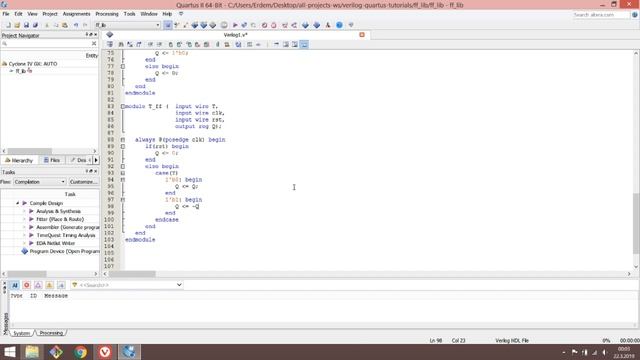640x360 pixels.
Task: Click the New file toolbar icon
Action: (8, 25)
